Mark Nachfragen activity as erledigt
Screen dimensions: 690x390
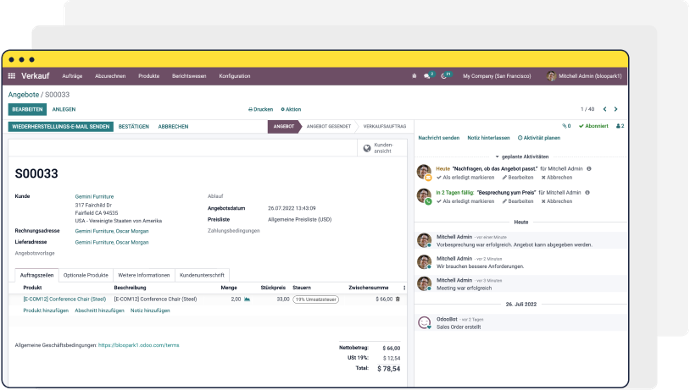(x=465, y=177)
